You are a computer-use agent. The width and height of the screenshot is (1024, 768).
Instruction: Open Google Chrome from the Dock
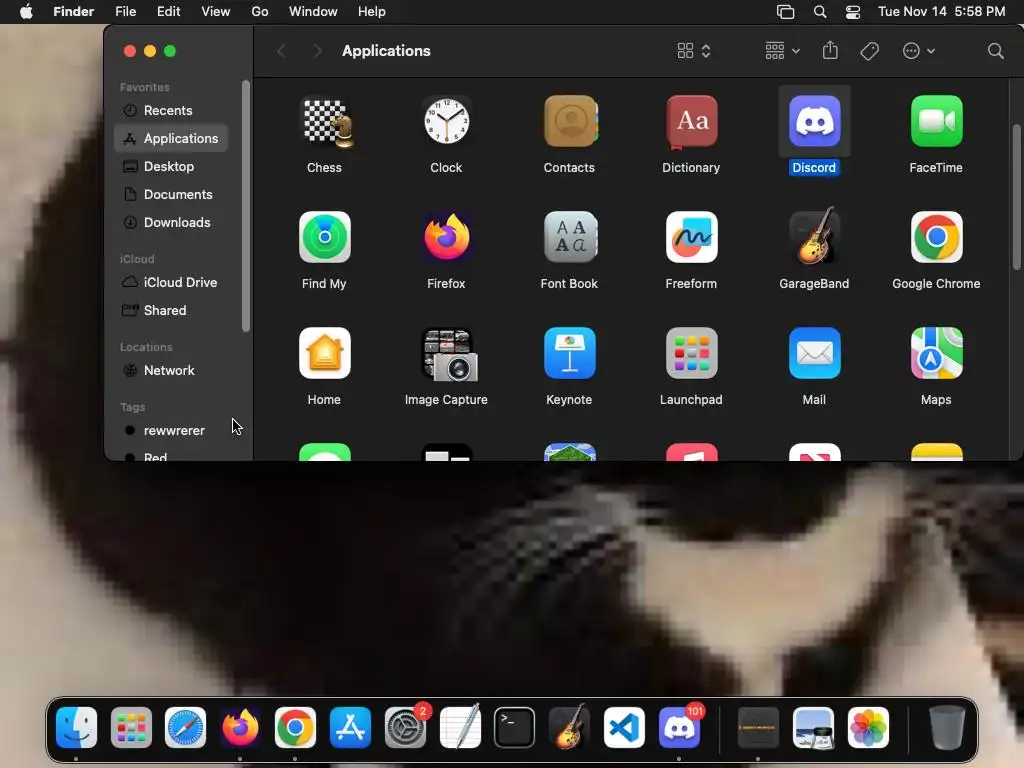pyautogui.click(x=295, y=728)
